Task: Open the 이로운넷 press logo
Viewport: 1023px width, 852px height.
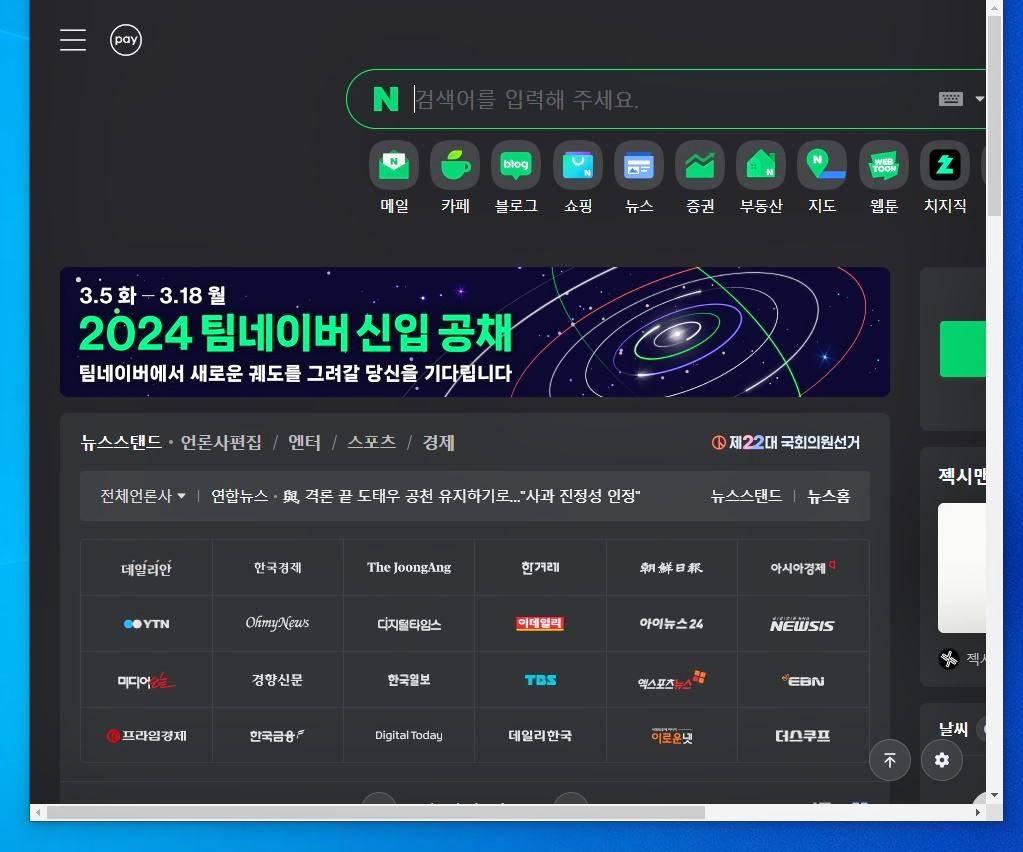Action: tap(671, 735)
